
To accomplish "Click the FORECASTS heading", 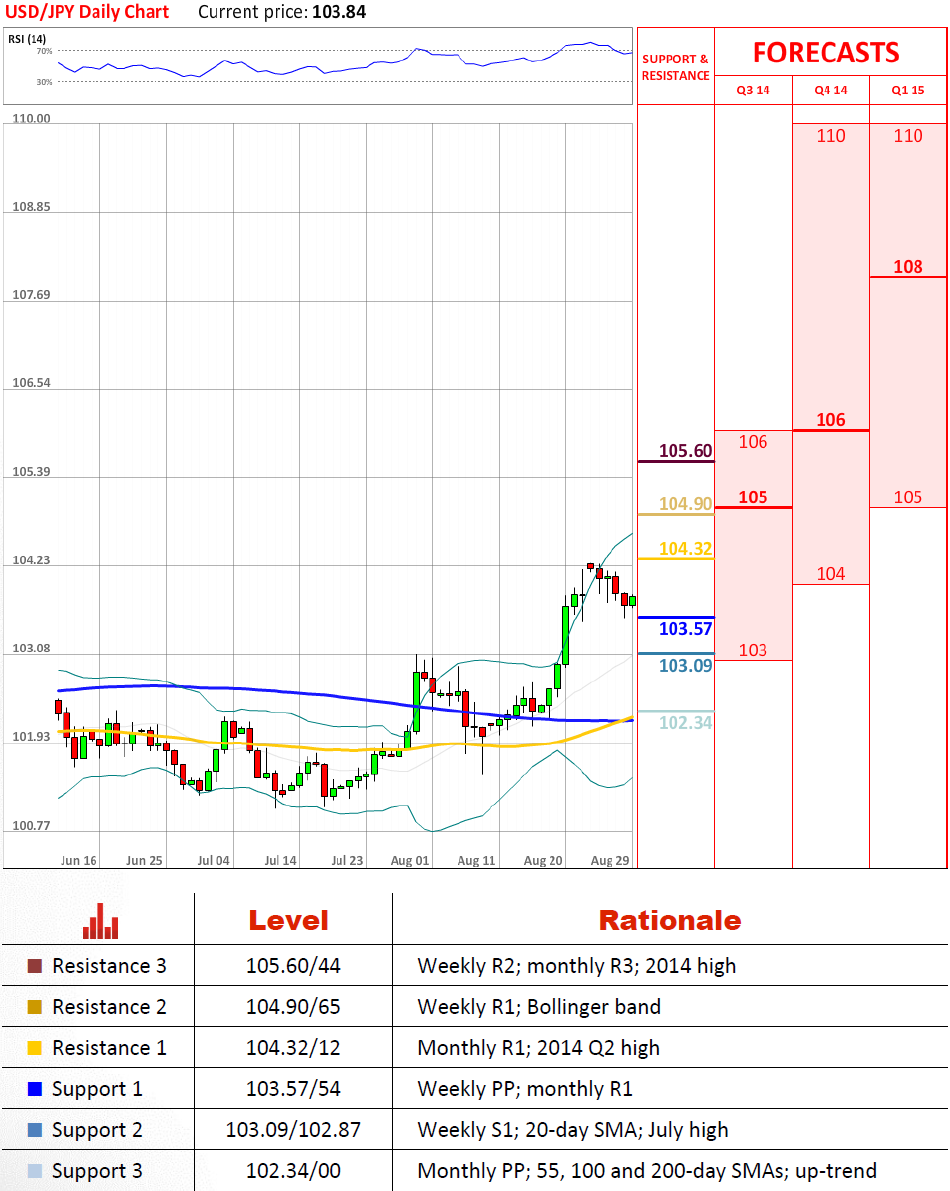I will pyautogui.click(x=826, y=52).
